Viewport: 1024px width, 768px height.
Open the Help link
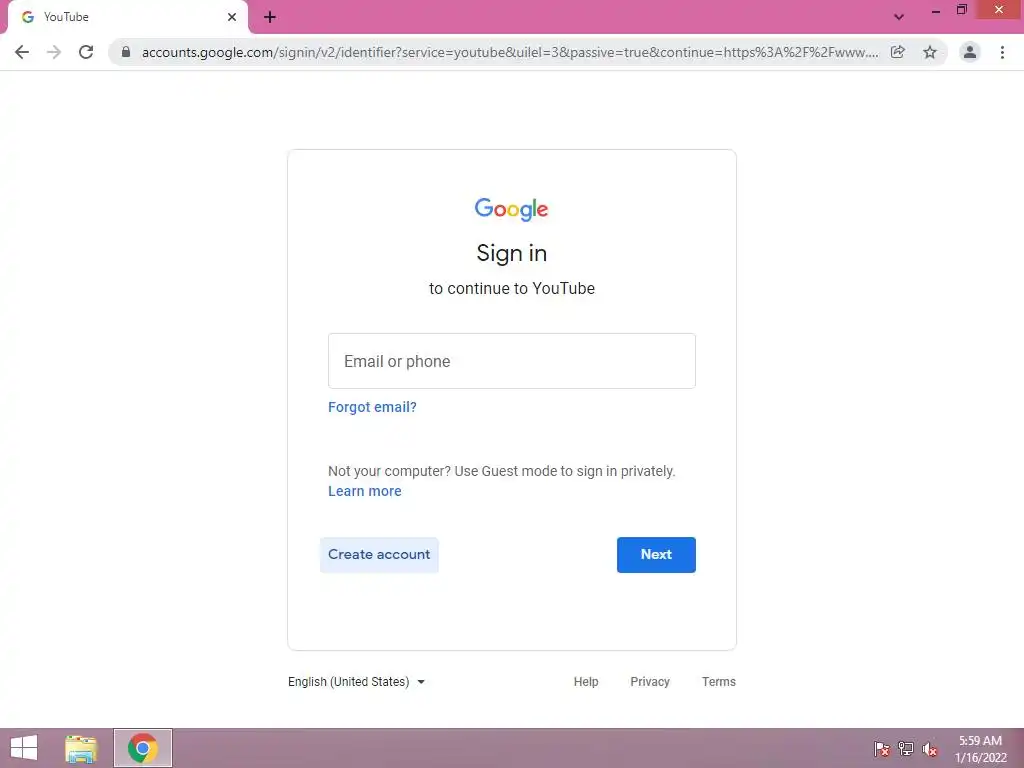586,682
